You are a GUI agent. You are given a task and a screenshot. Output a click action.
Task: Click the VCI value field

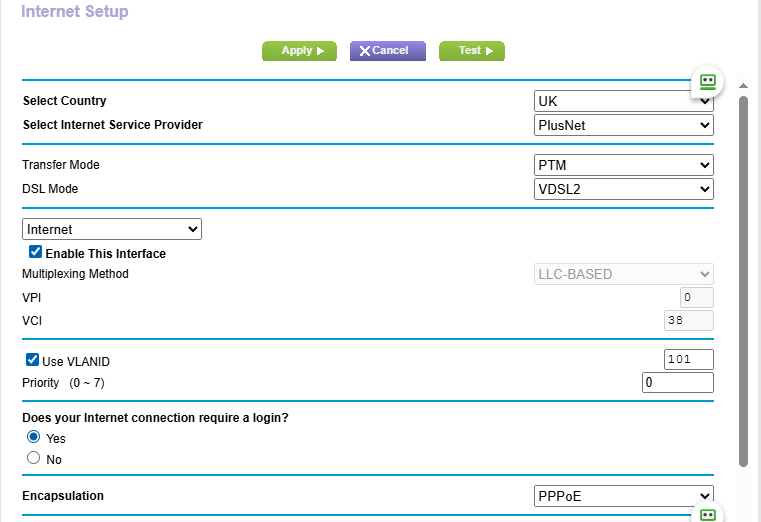(688, 320)
